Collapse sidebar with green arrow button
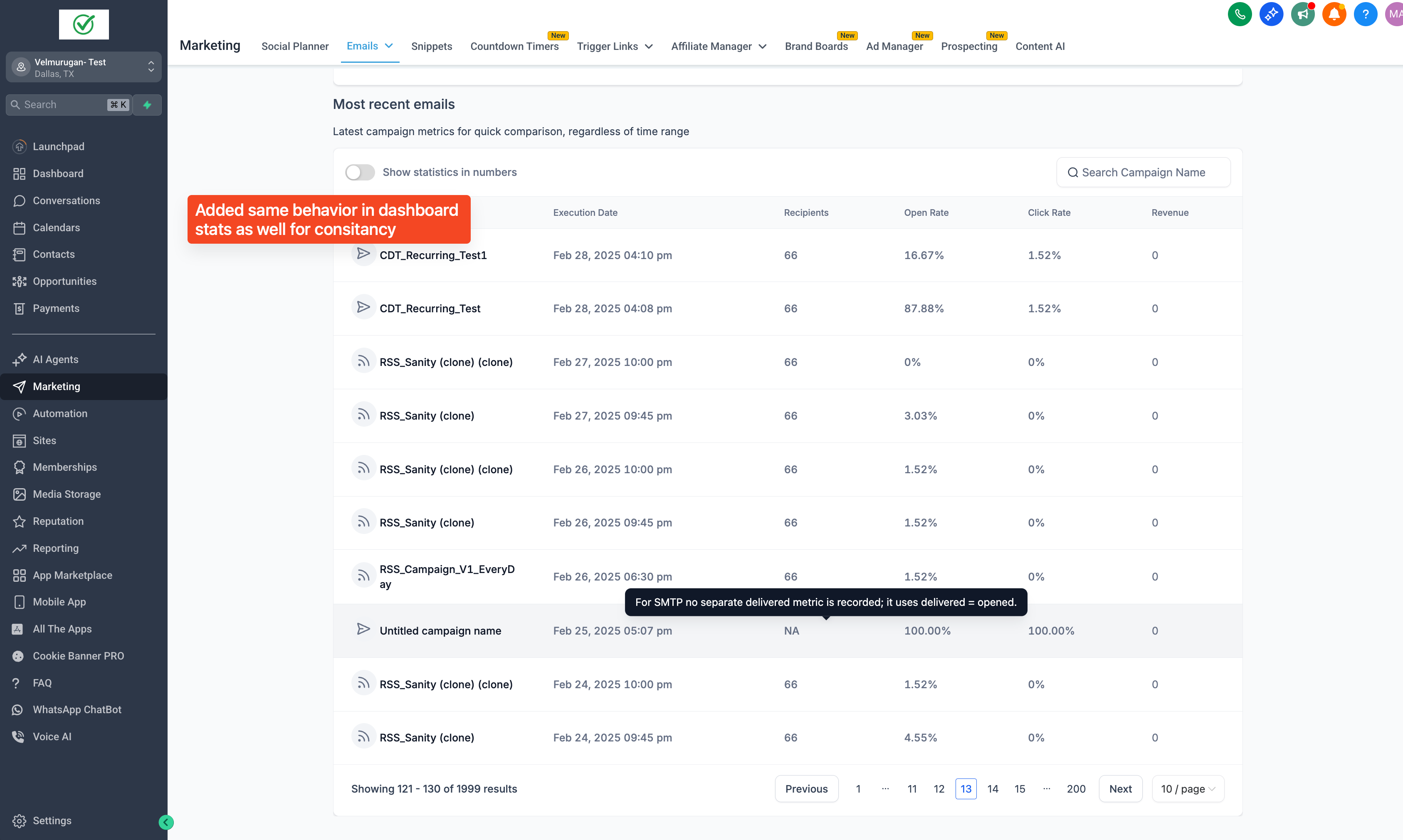Screen dimensions: 1403x840 click(166, 822)
